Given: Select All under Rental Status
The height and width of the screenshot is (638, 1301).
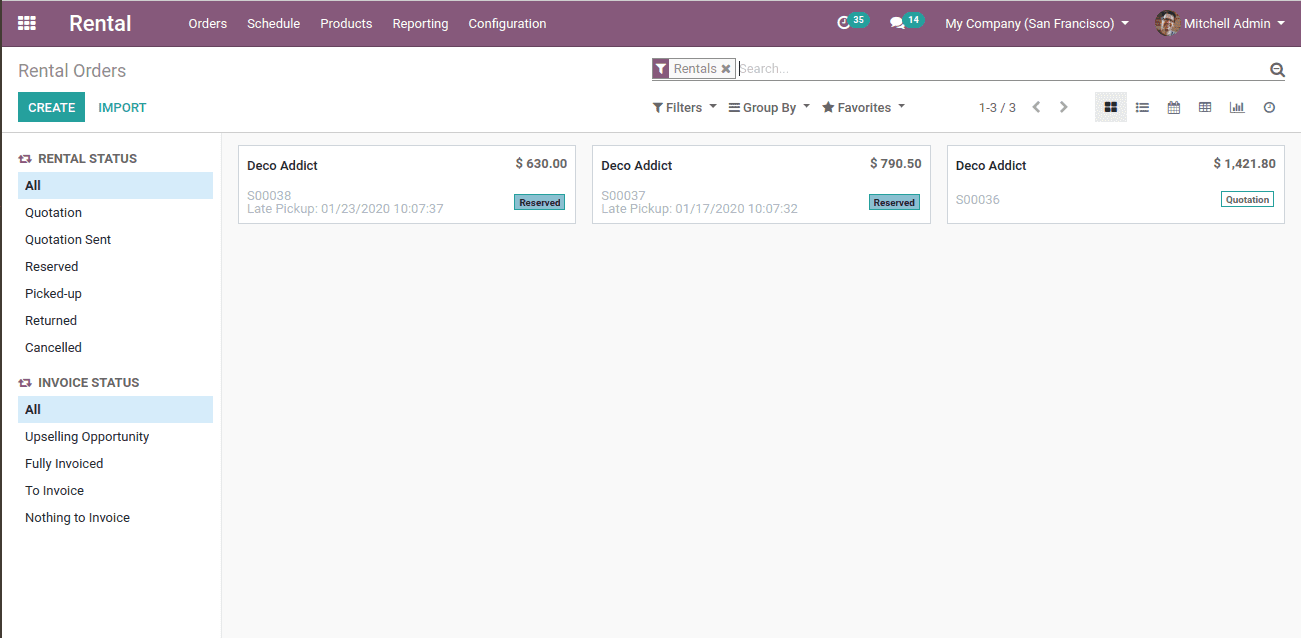Looking at the screenshot, I should pyautogui.click(x=115, y=185).
